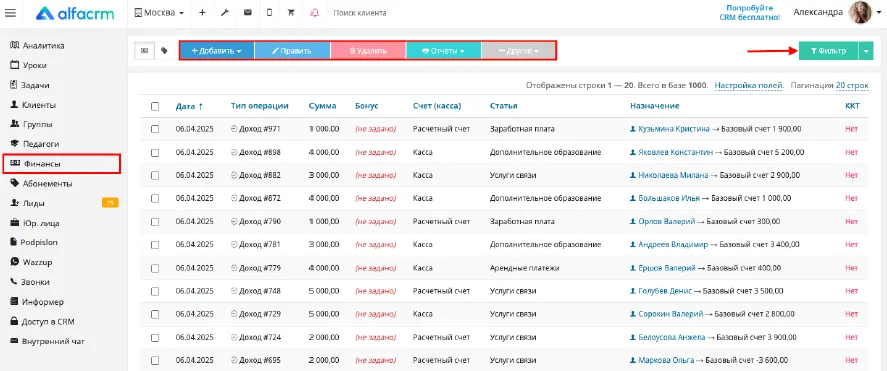Open Задачи in the sidebar
887x371 pixels.
click(x=30, y=85)
